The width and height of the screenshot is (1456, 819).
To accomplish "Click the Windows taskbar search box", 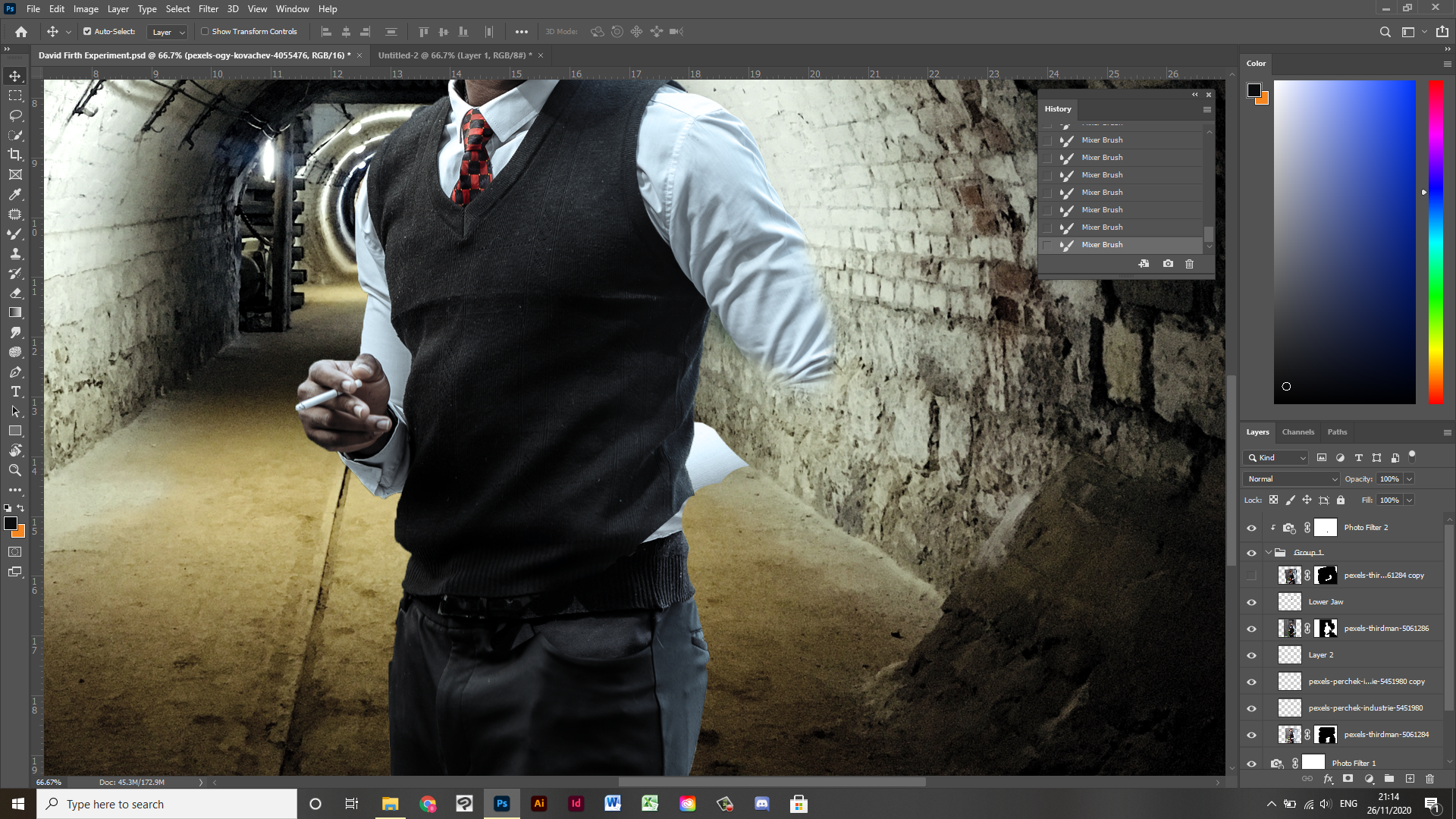I will (167, 804).
